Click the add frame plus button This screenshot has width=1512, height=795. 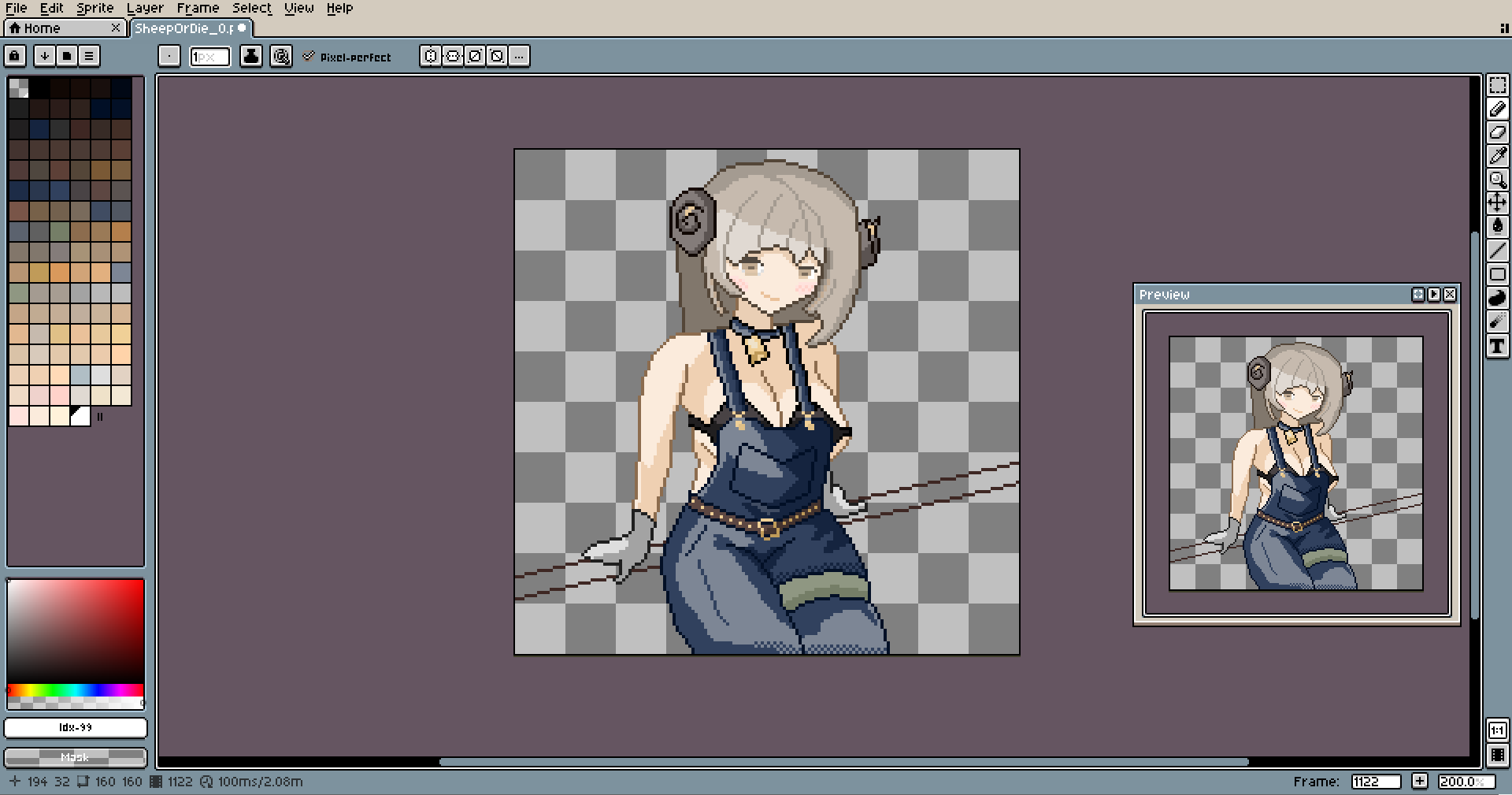(1419, 782)
